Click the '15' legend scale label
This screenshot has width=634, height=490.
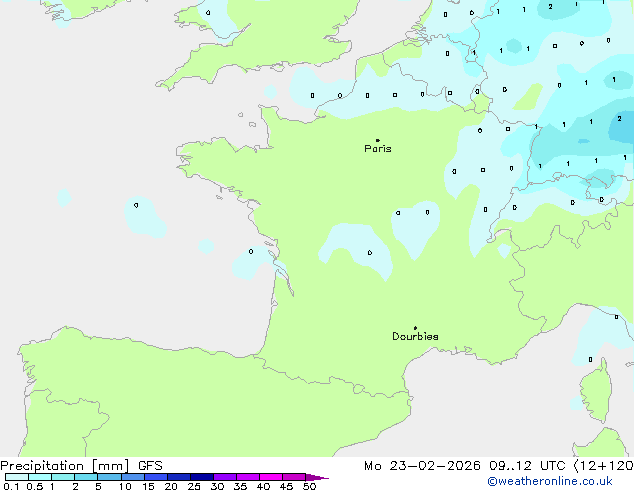(x=148, y=486)
